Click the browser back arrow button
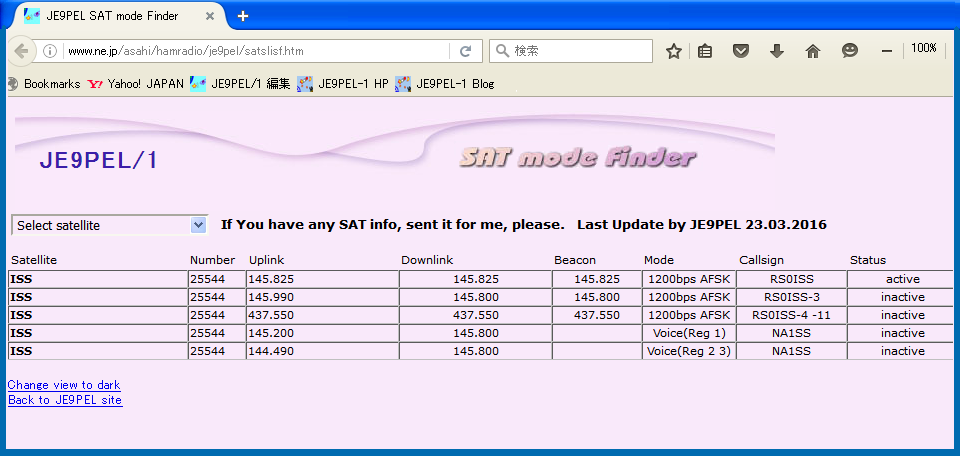The height and width of the screenshot is (456, 960). click(x=20, y=51)
